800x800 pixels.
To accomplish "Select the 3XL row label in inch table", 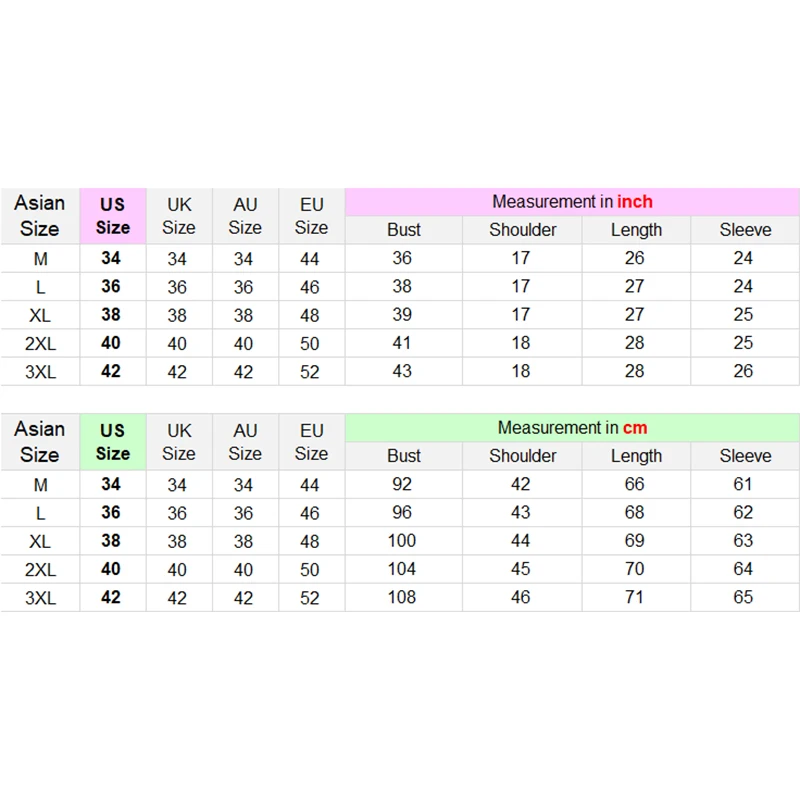I will pos(40,371).
